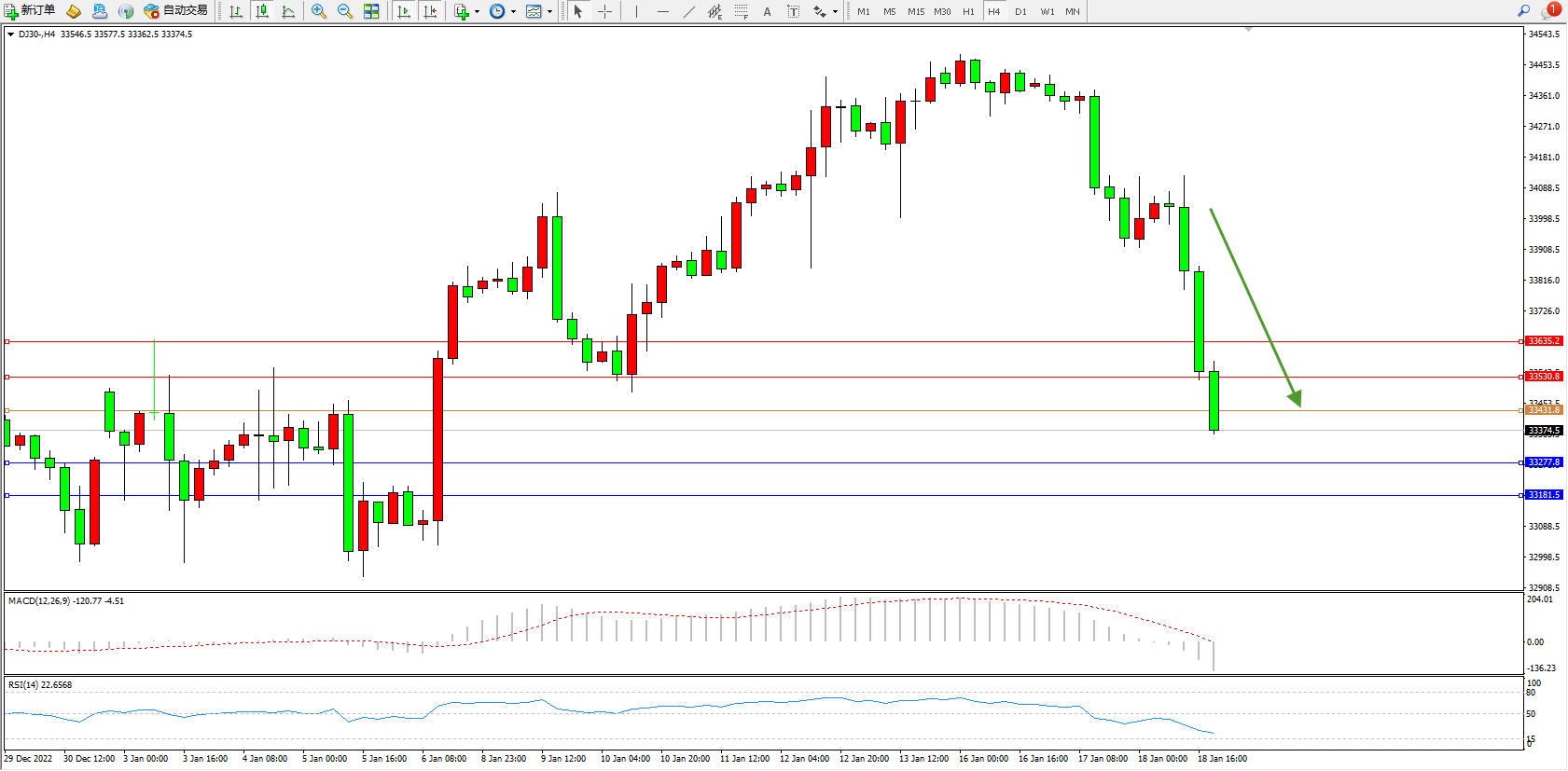Viewport: 1568px width, 771px height.
Task: Switch chart to bar chart mode
Action: pos(236,11)
